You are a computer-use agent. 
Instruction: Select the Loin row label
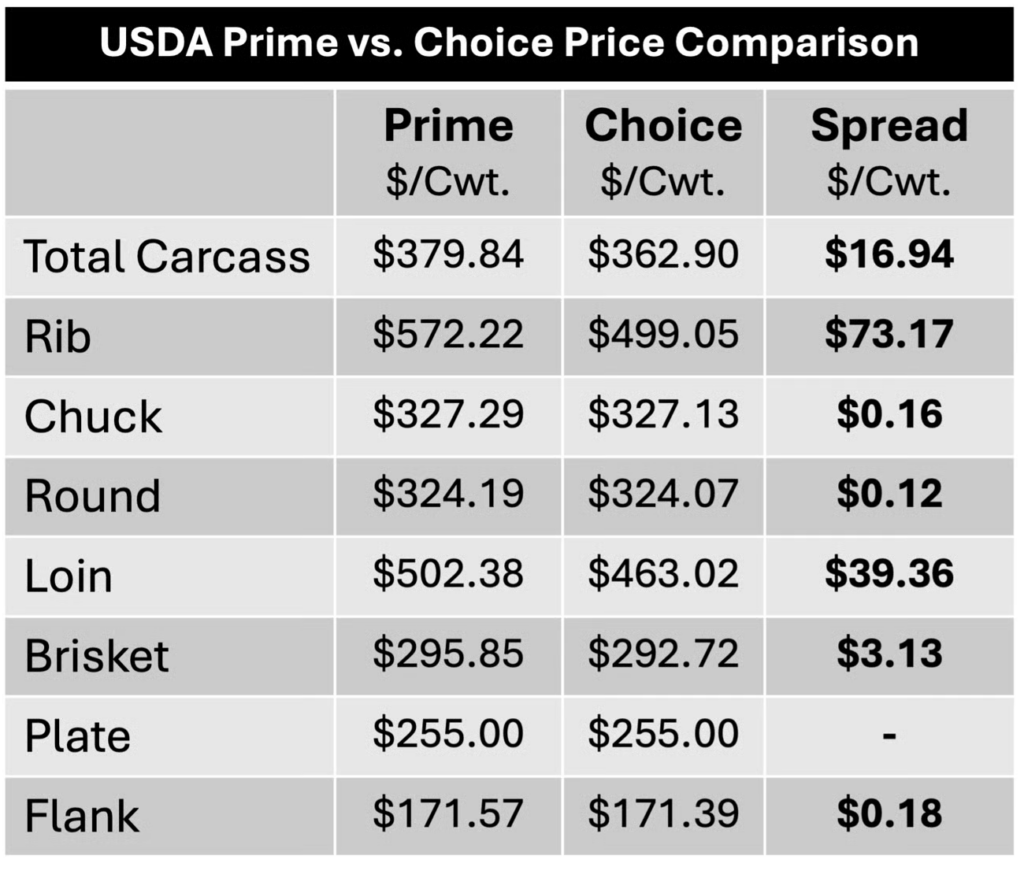[68, 576]
